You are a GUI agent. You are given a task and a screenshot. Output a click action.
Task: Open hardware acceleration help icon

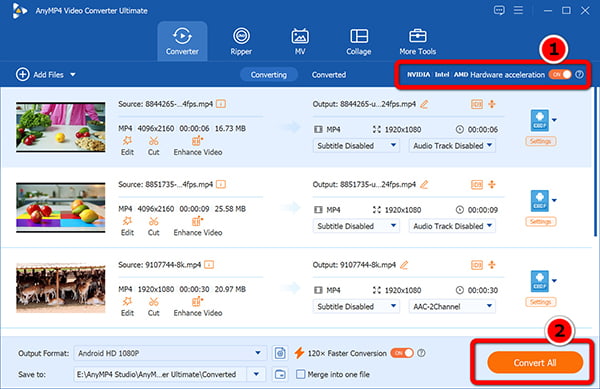click(580, 74)
